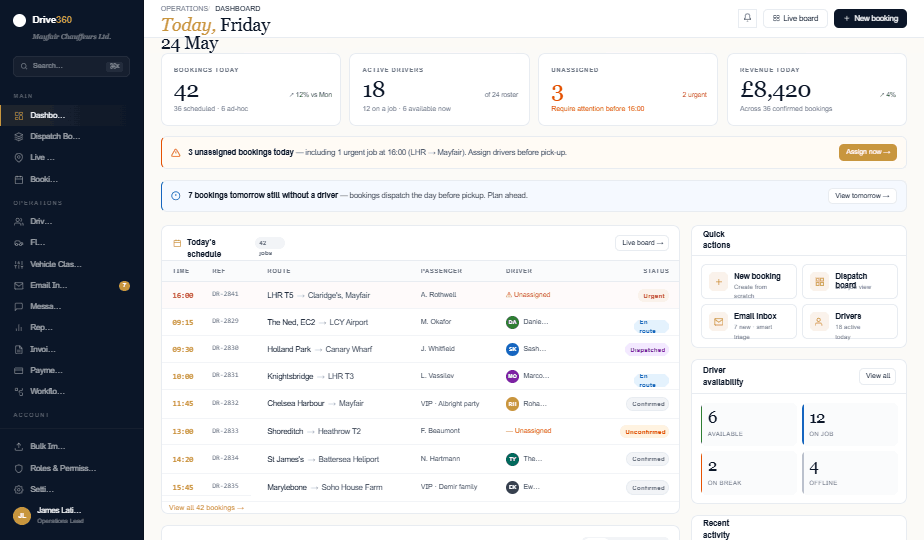924x540 pixels.
Task: Click the Unassigned driver on 13:00 row
Action: [x=528, y=431]
